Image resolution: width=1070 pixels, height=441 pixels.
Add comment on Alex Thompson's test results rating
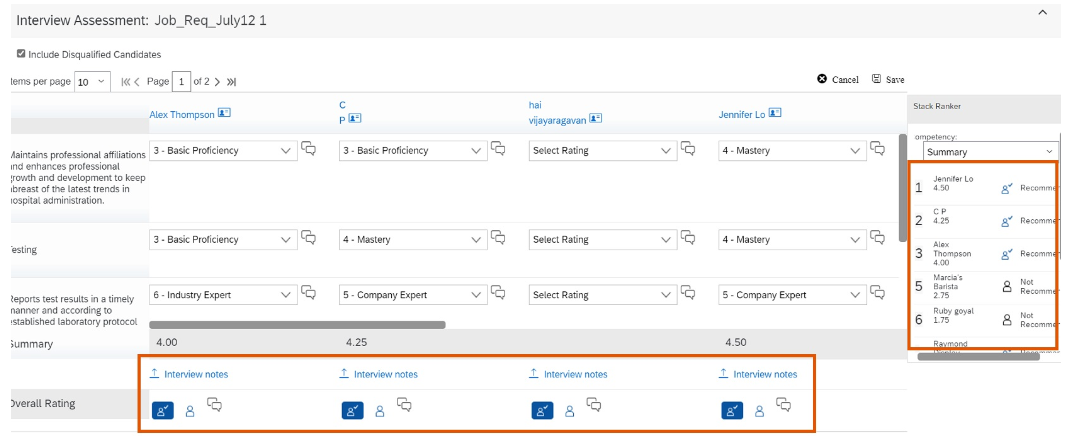pyautogui.click(x=308, y=293)
